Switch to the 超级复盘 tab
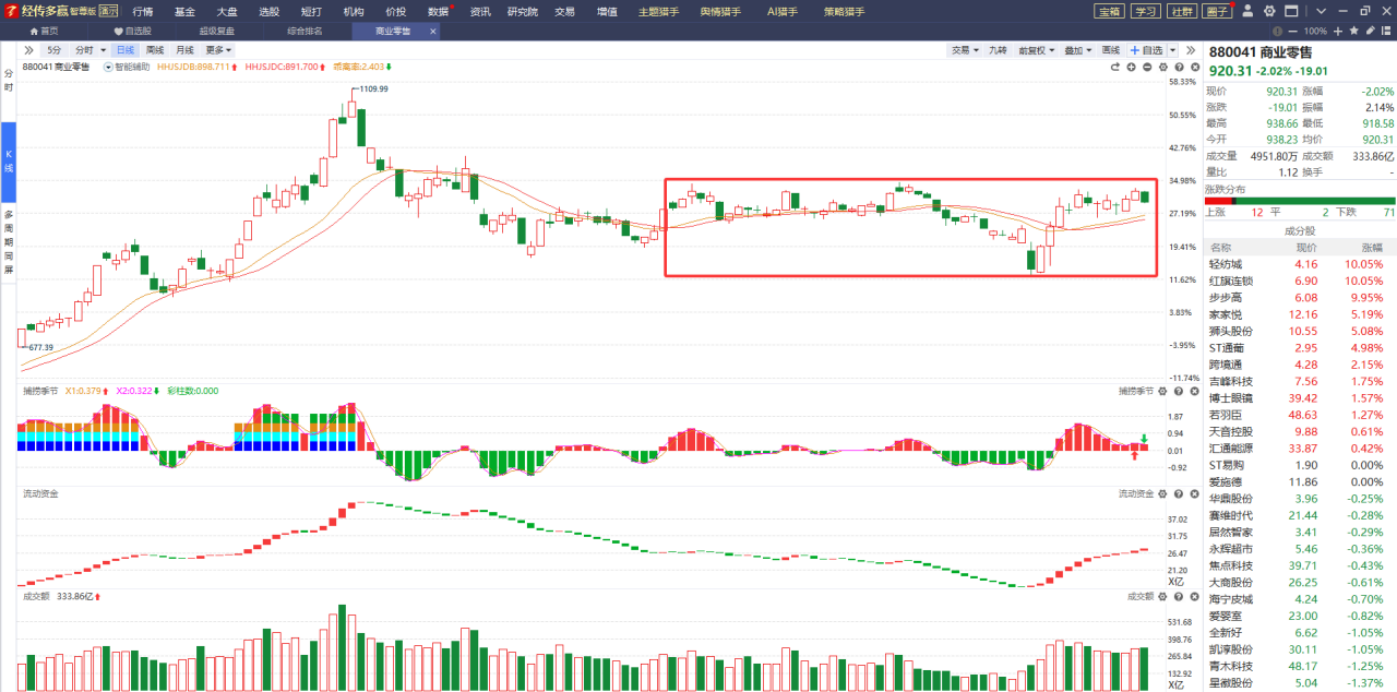Screen dimensions: 1397x692 coord(216,31)
